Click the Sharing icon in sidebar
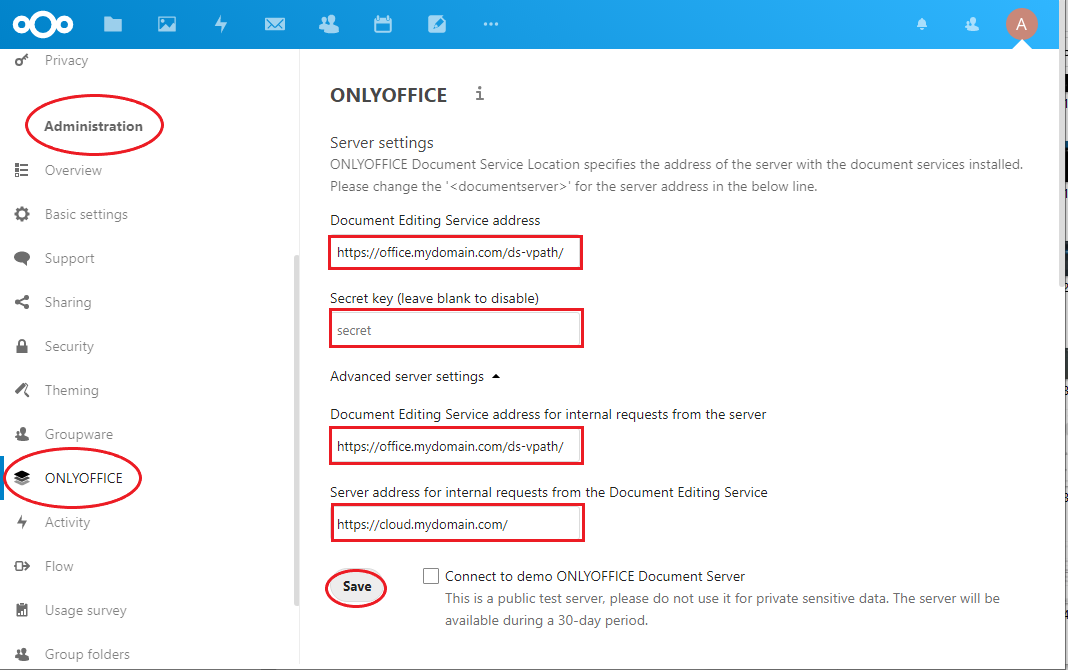Image resolution: width=1068 pixels, height=670 pixels. pyautogui.click(x=22, y=302)
